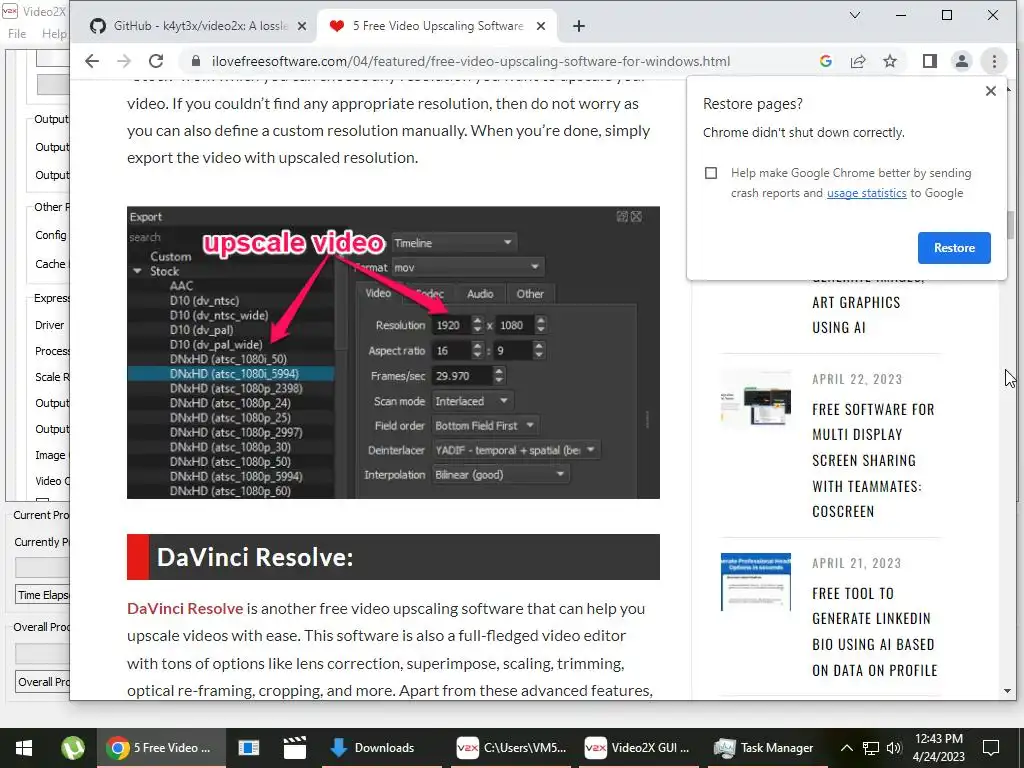The width and height of the screenshot is (1024, 768).
Task: Open the taskbar clock and date
Action: pyautogui.click(x=938, y=748)
